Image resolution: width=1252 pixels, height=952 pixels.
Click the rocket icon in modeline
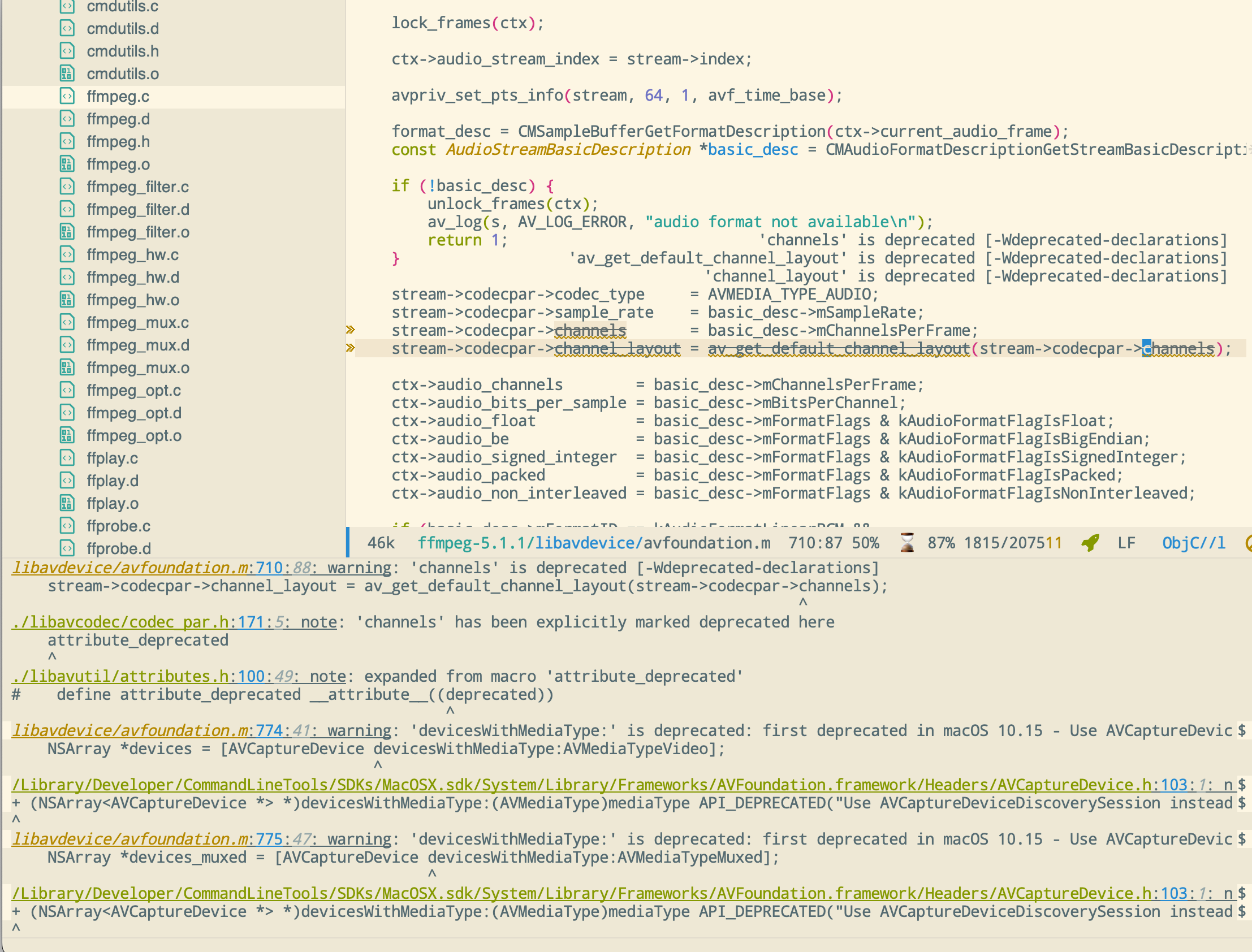coord(1090,543)
